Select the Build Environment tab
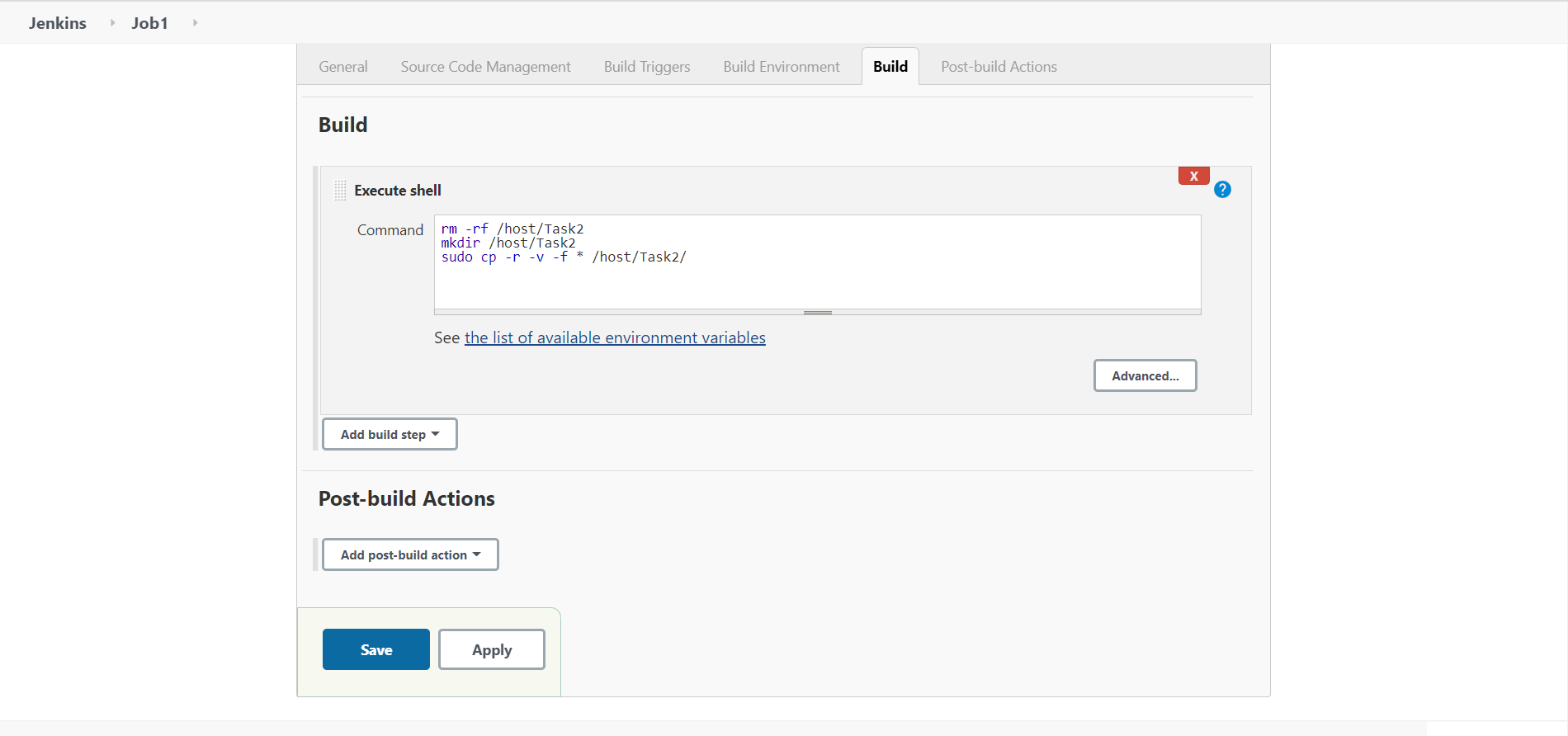The width and height of the screenshot is (1568, 736). (x=782, y=67)
